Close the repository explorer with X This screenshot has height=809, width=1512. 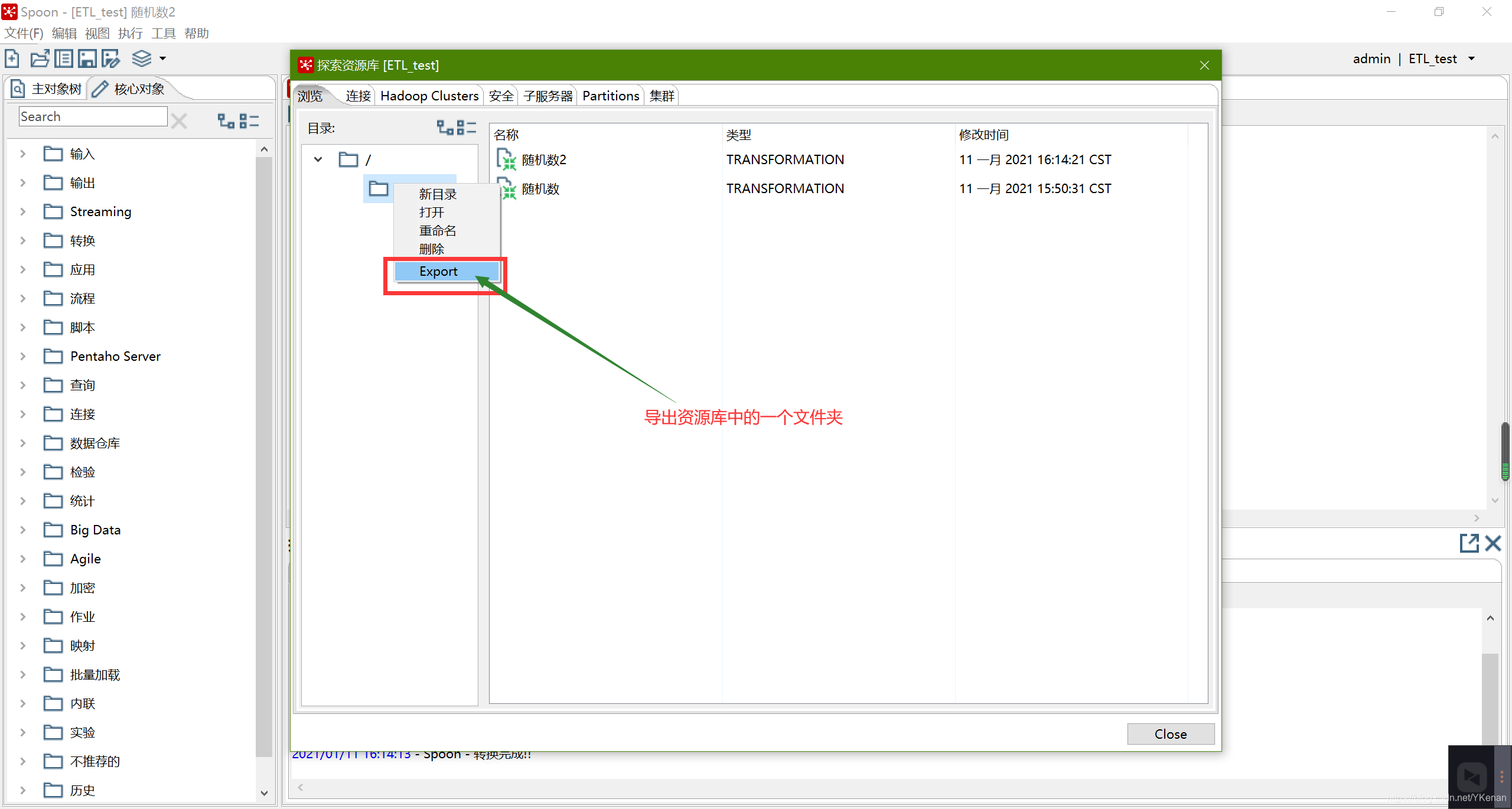1205,65
